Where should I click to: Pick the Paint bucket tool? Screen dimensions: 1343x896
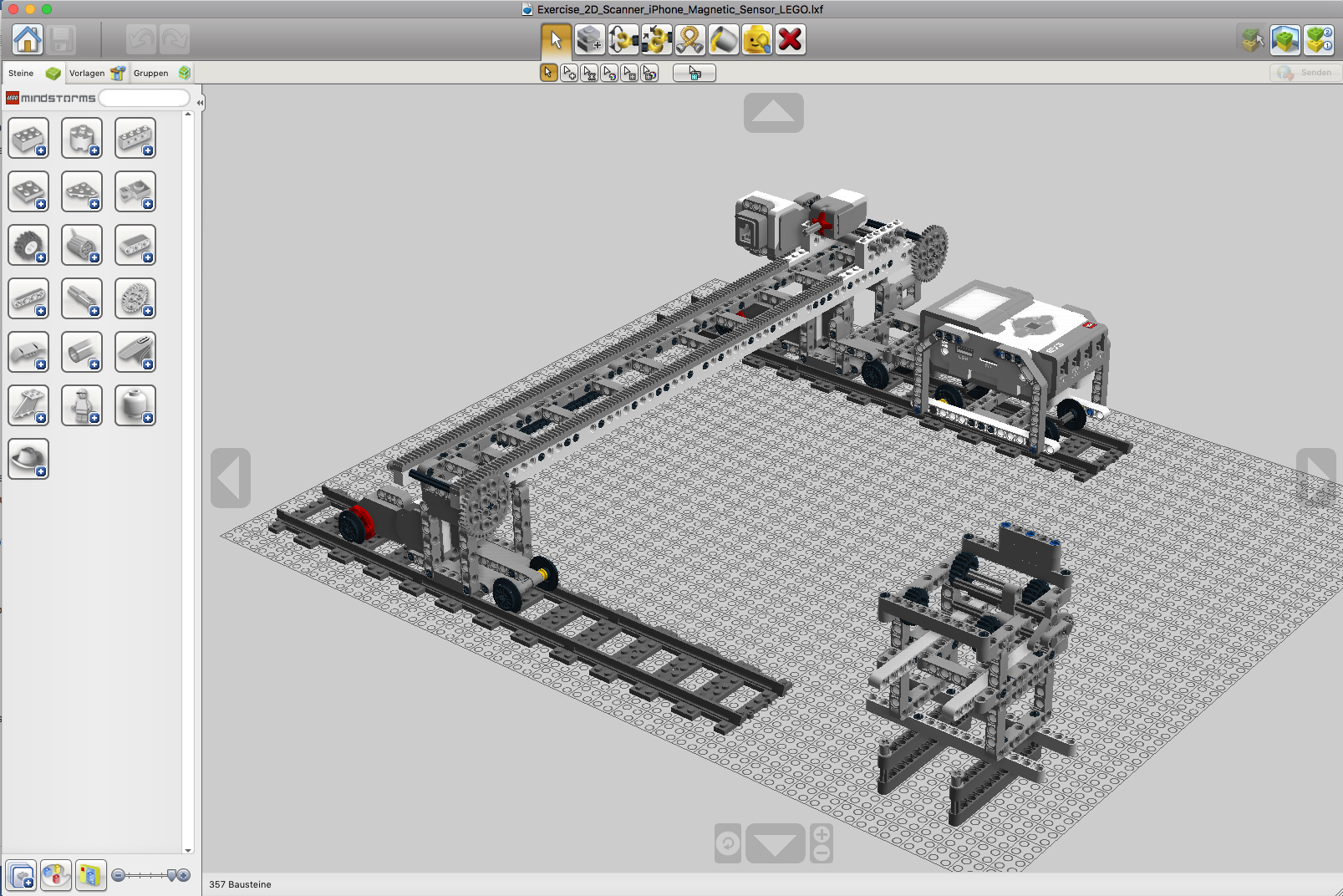724,39
